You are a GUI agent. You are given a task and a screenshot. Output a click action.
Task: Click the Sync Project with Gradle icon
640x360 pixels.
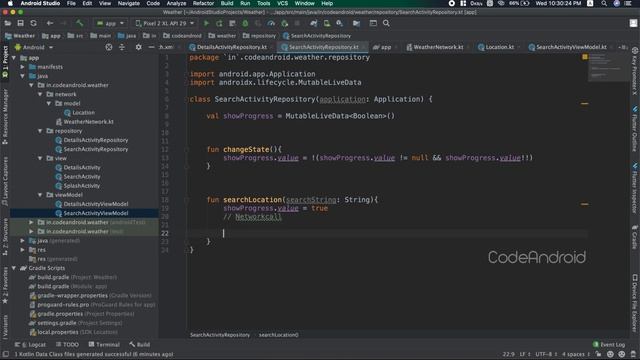(313, 23)
